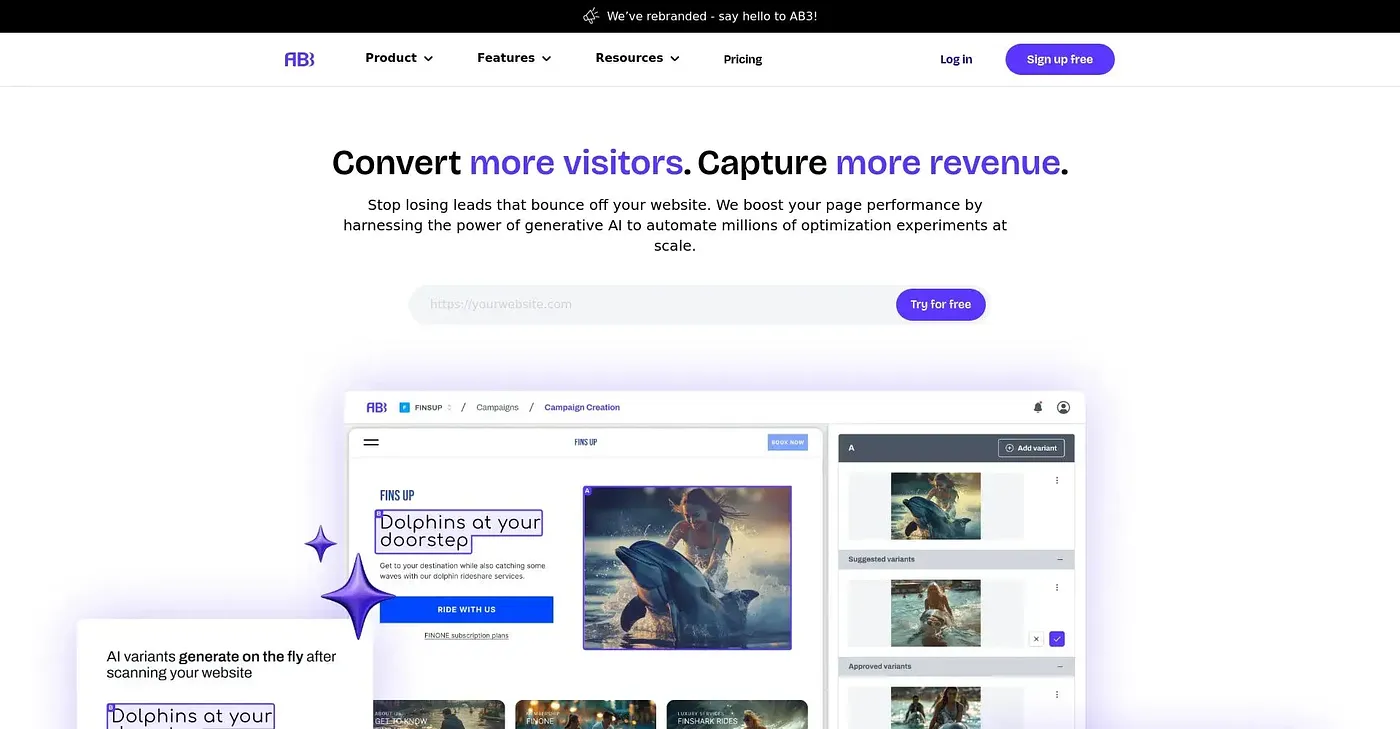1400x729 pixels.
Task: Click the AB3 logo in the site navigation
Action: pyautogui.click(x=299, y=59)
